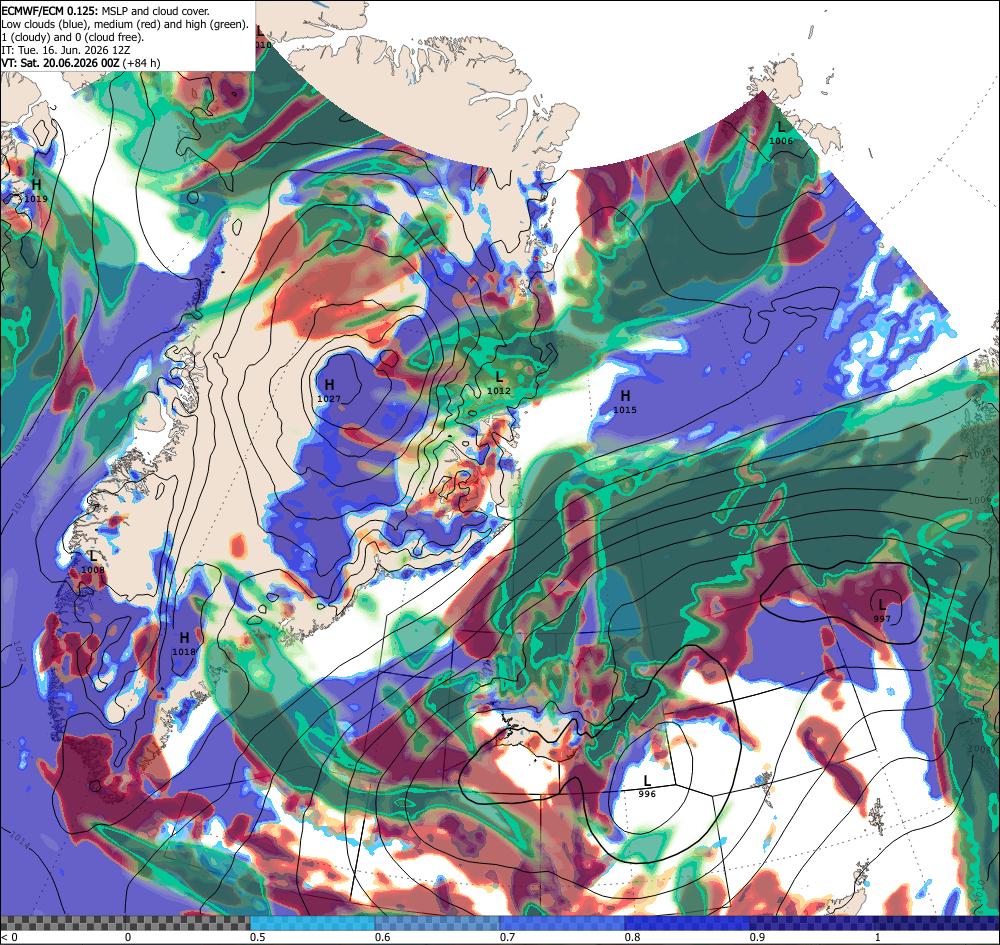Click the VT valid time line
This screenshot has height=945, width=1000.
coord(80,63)
